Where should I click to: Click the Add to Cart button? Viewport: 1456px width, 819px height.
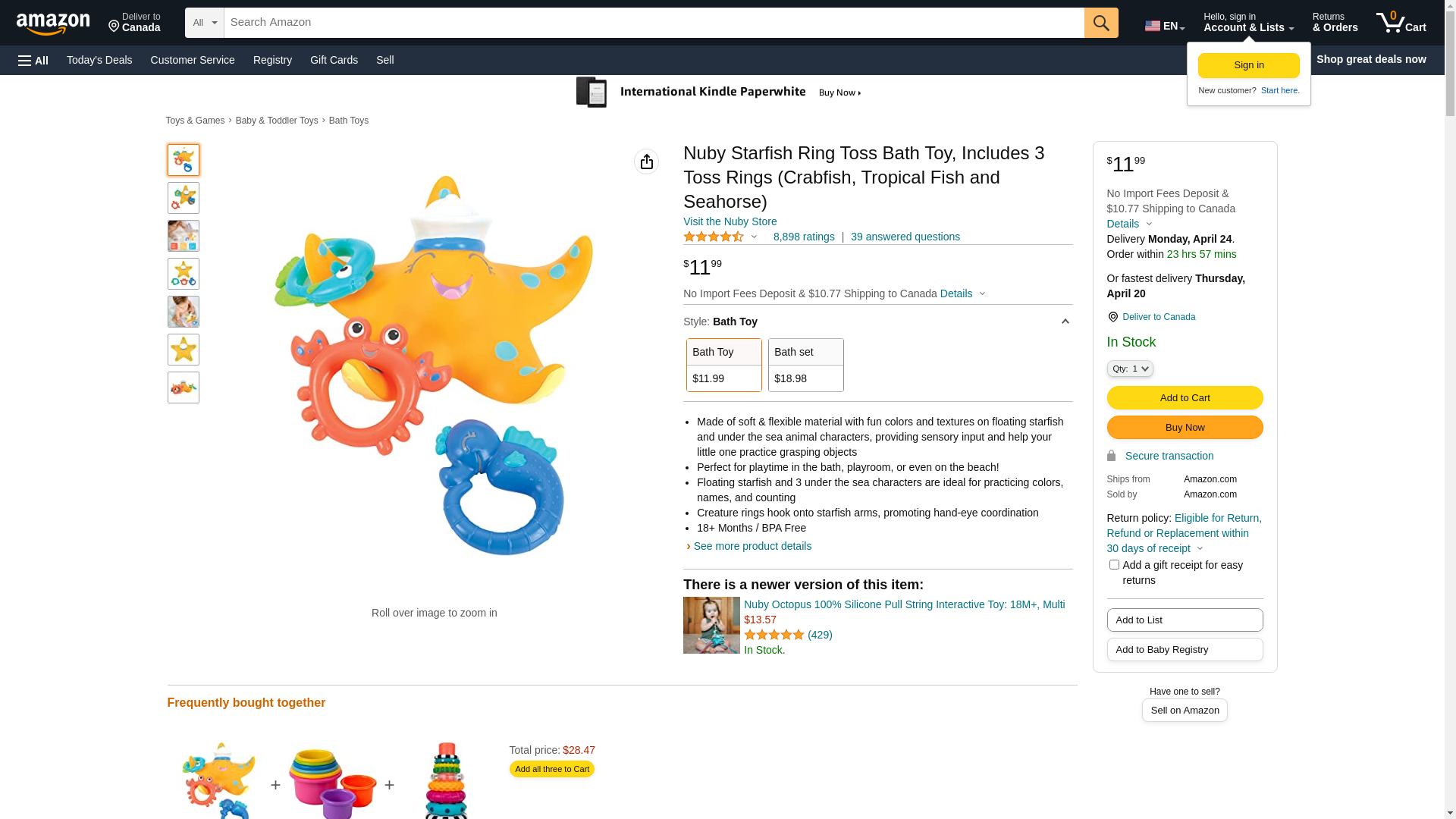1185,397
